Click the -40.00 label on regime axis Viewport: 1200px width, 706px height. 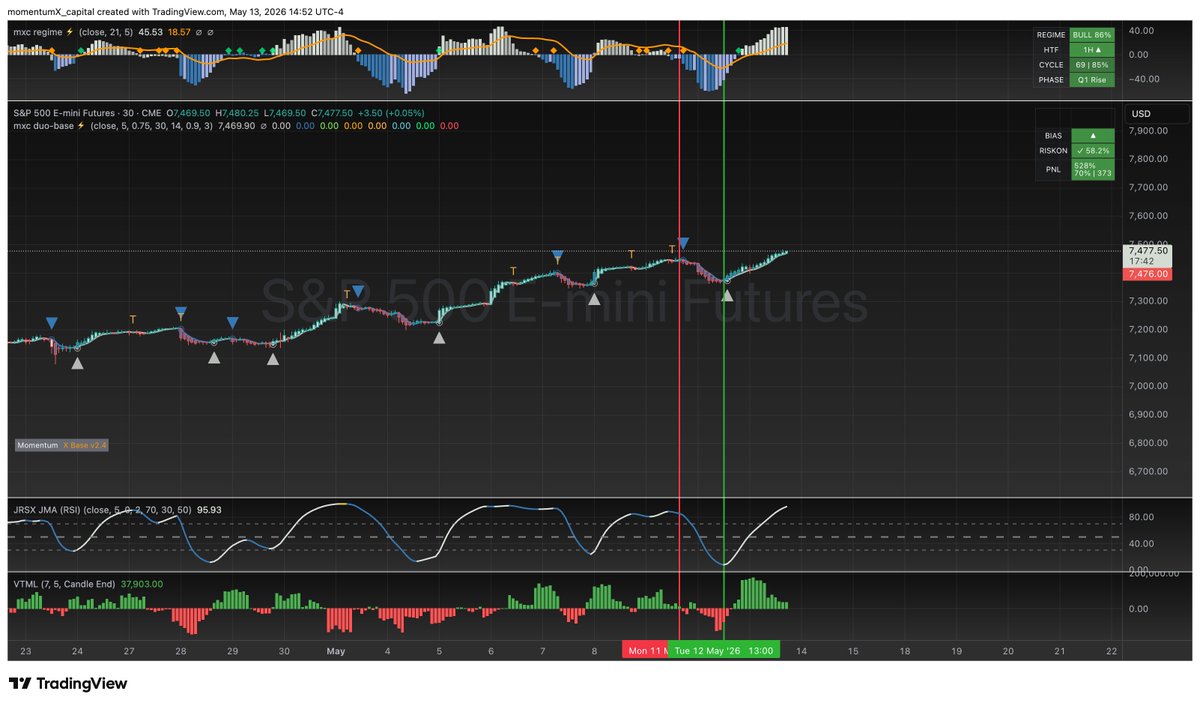(x=1142, y=79)
